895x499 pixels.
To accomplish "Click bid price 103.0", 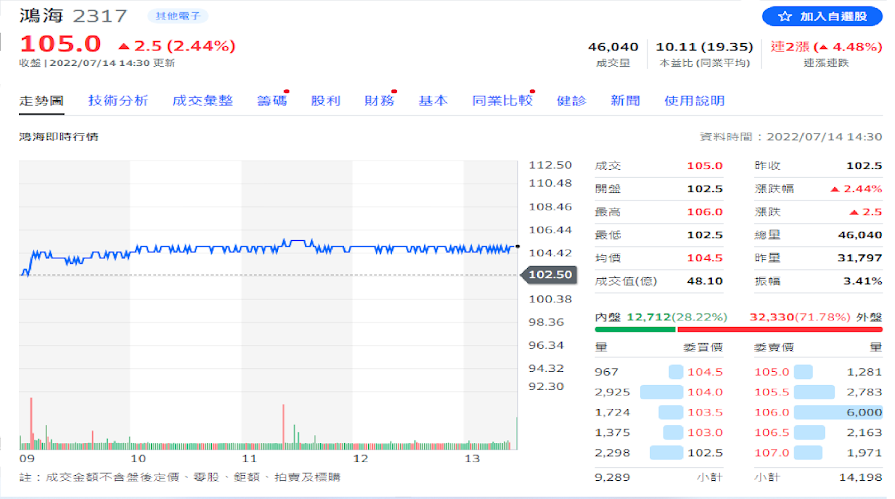I will (705, 433).
